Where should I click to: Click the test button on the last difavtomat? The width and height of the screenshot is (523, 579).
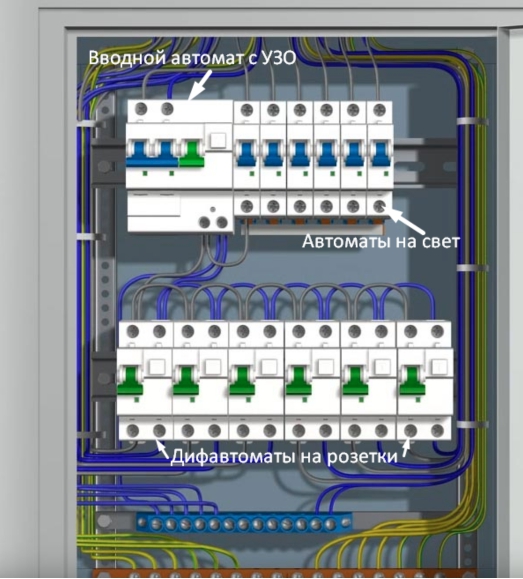[x=439, y=367]
